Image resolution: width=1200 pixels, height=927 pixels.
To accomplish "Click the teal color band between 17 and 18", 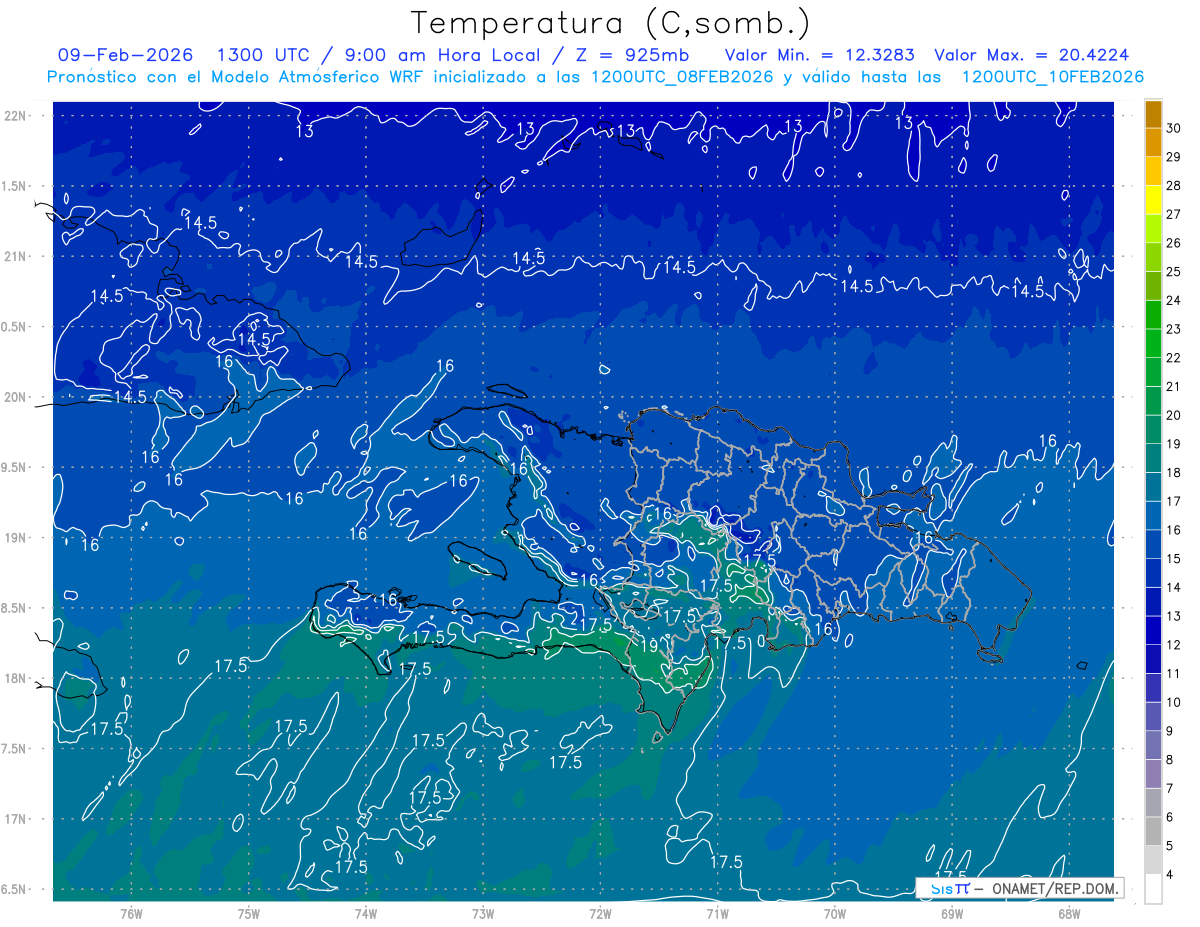I will click(1153, 486).
